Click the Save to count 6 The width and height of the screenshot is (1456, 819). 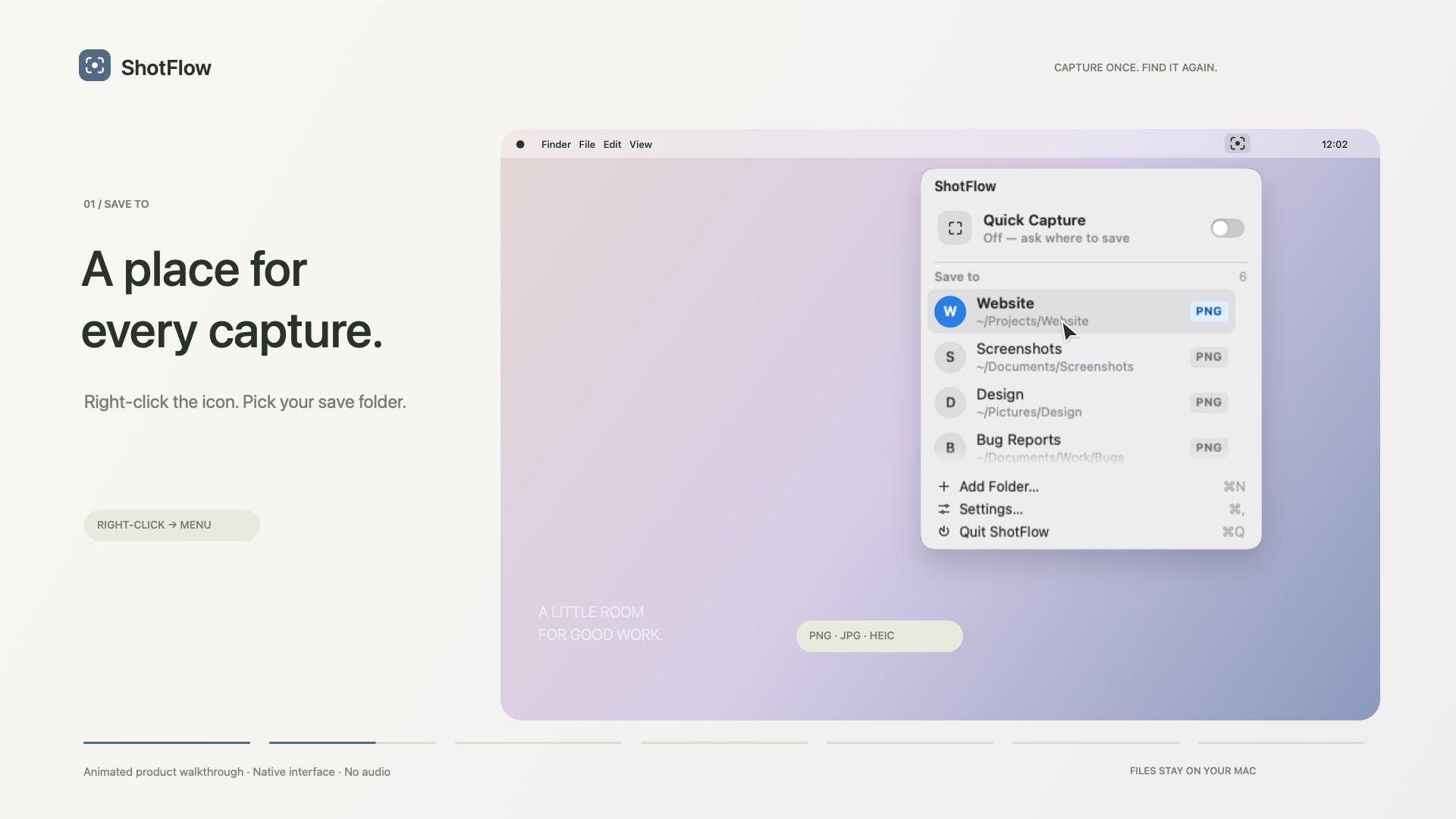click(1242, 277)
